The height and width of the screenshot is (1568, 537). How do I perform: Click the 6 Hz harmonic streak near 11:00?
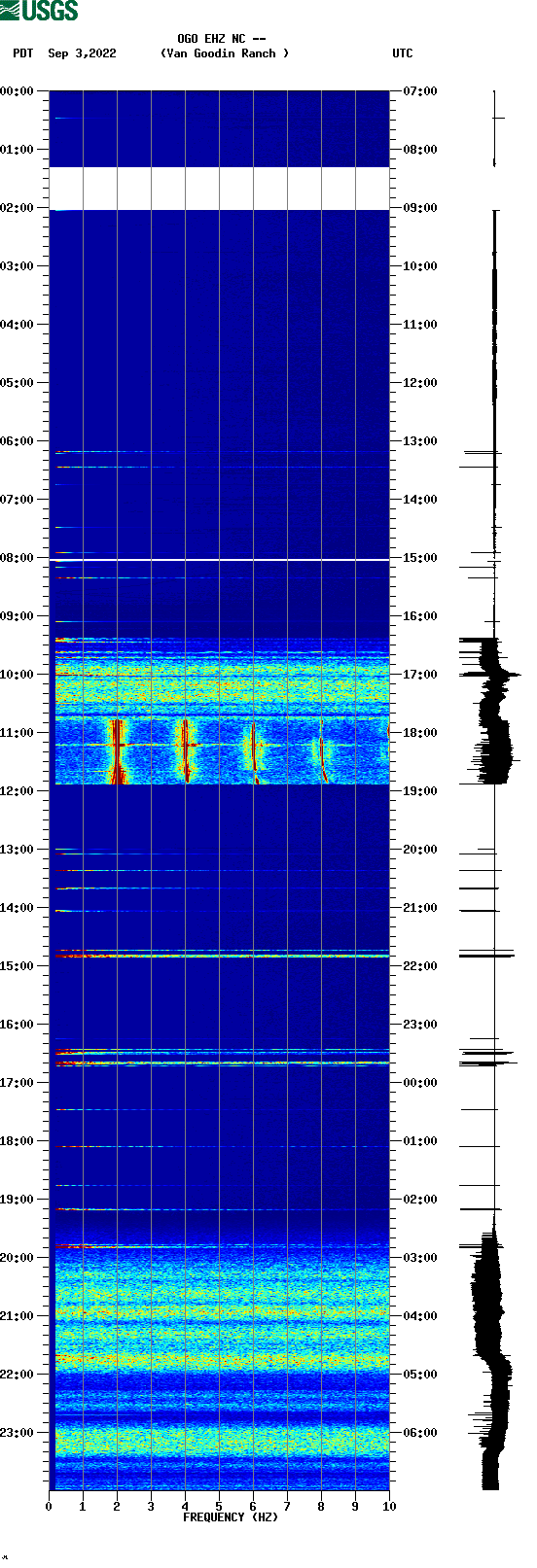(x=253, y=750)
